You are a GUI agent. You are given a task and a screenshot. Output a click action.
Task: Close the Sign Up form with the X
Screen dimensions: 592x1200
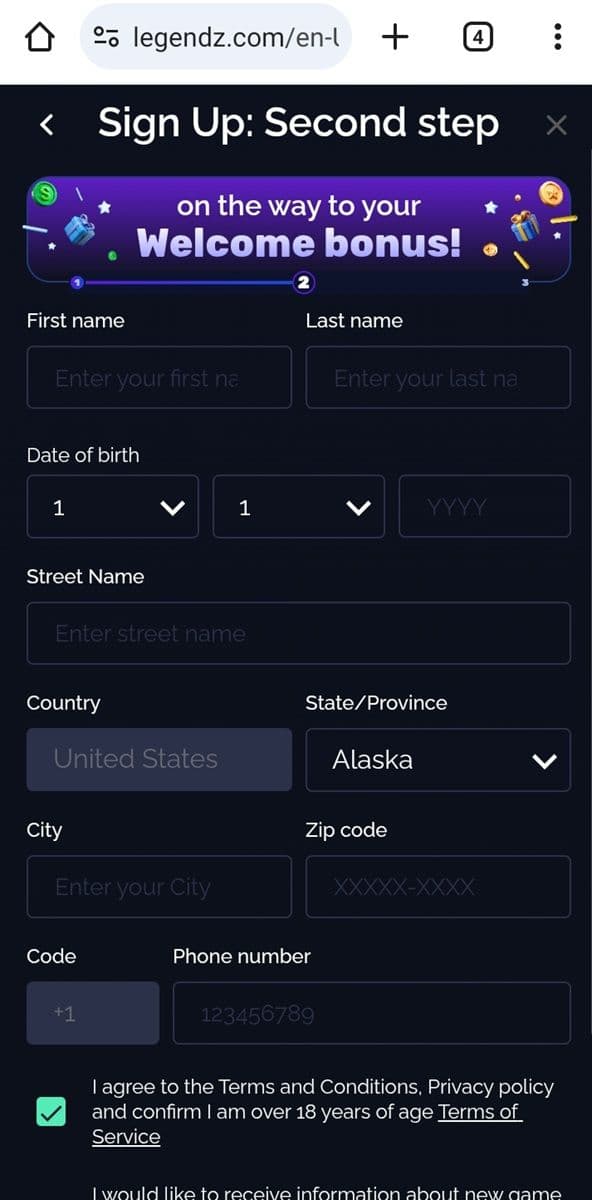click(557, 125)
